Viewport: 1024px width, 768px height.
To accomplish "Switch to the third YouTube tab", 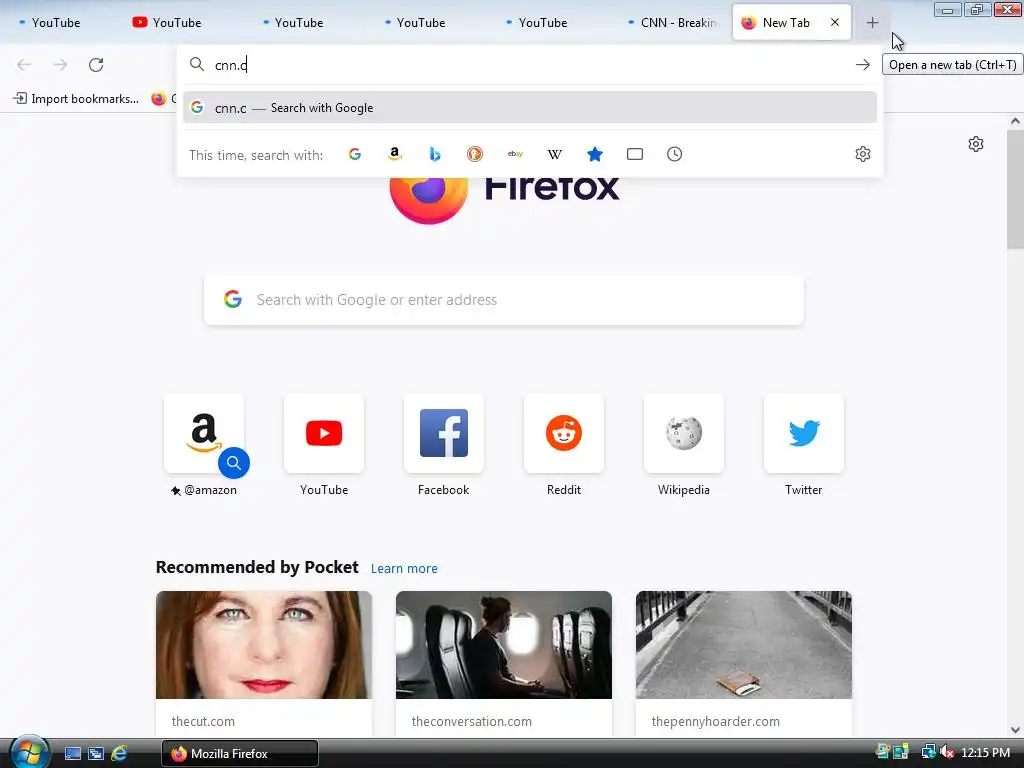I will tap(298, 23).
